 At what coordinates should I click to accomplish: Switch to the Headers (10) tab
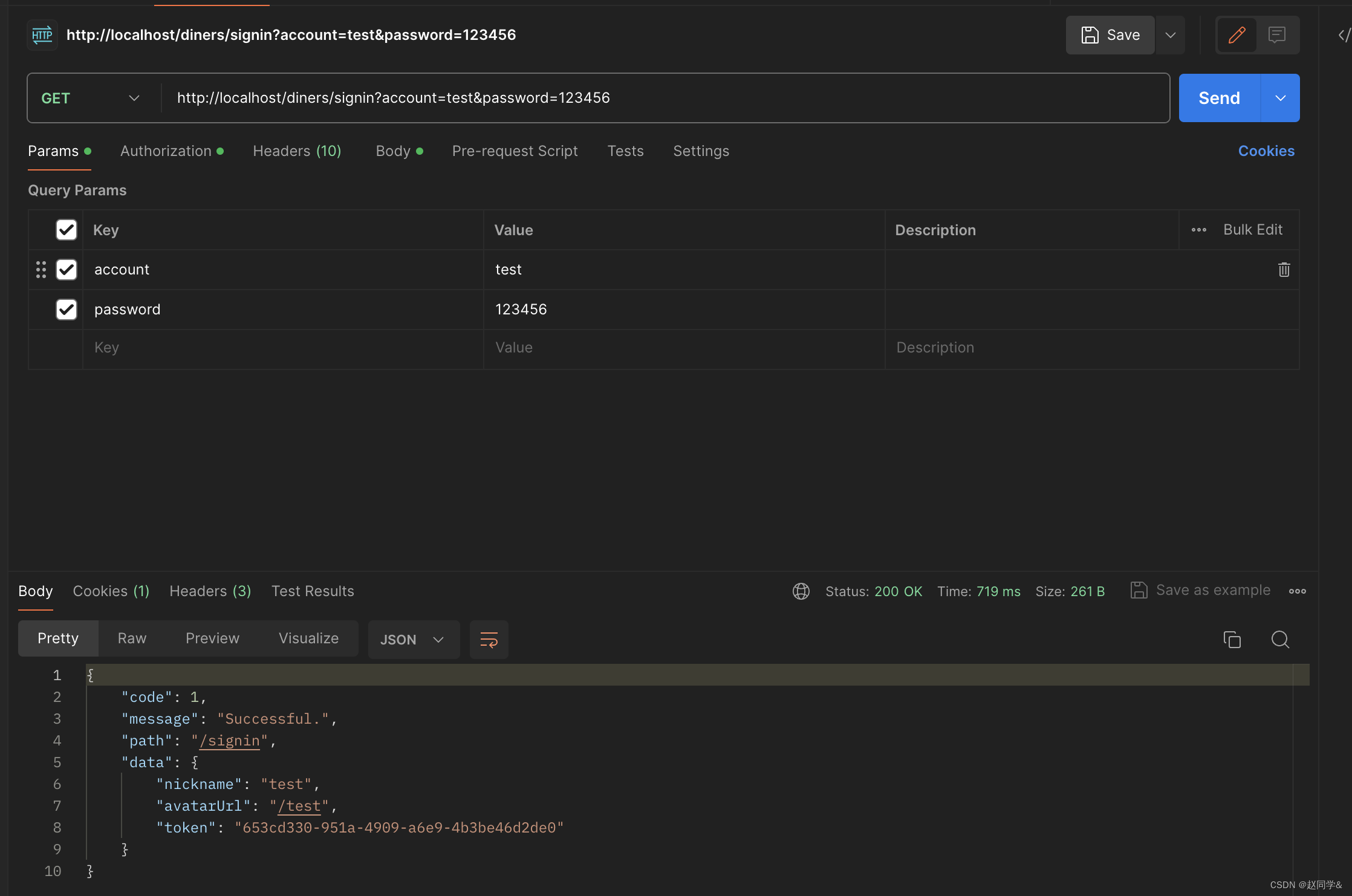click(297, 151)
